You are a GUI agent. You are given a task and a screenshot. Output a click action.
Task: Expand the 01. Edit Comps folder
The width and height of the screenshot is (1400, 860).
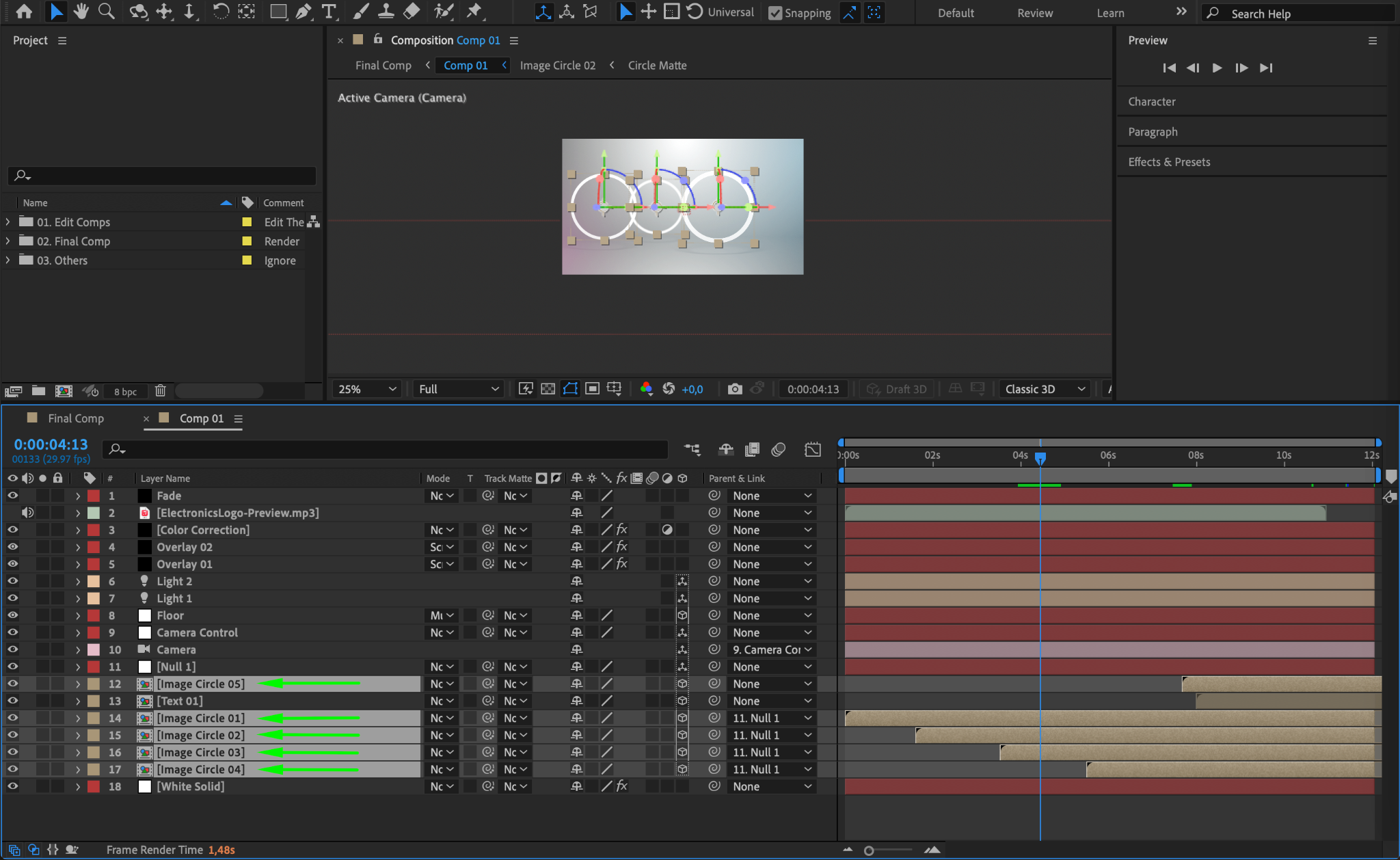pos(8,222)
